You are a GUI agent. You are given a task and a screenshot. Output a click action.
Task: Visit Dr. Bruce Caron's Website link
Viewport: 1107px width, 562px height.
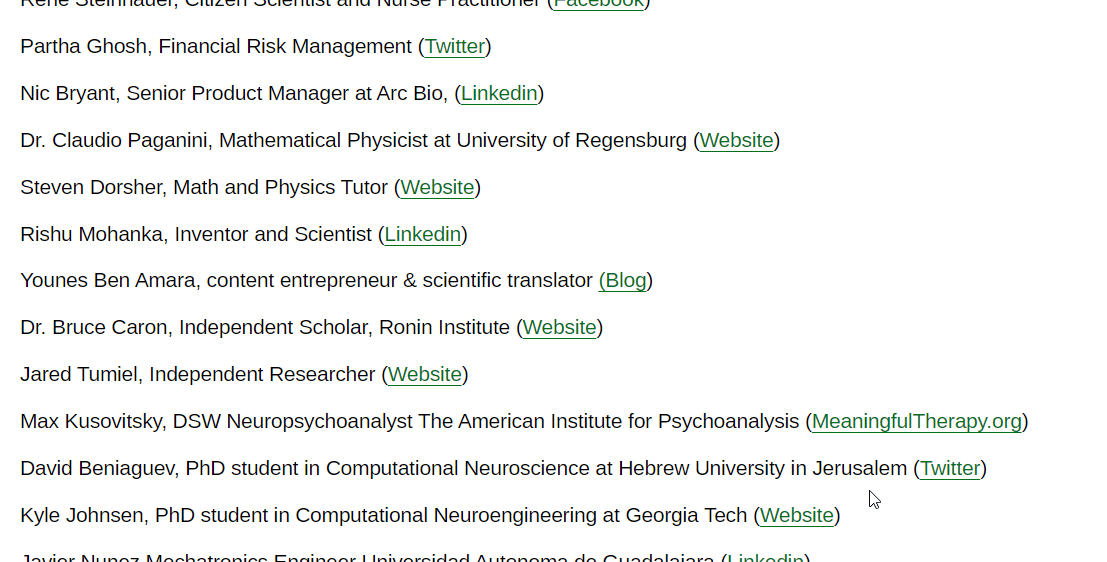[x=559, y=328]
